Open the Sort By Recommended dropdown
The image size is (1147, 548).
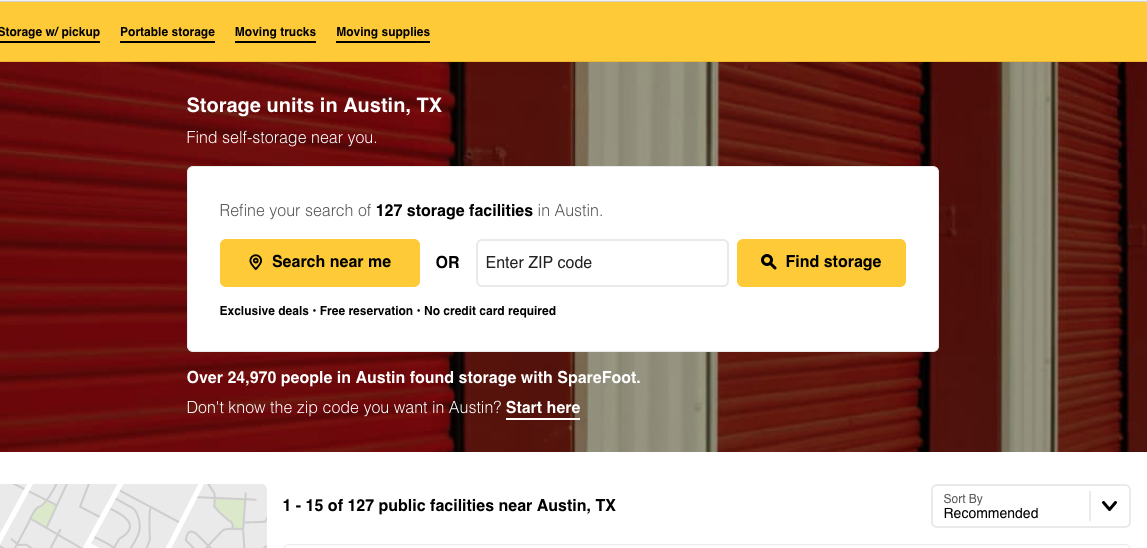pos(1031,506)
